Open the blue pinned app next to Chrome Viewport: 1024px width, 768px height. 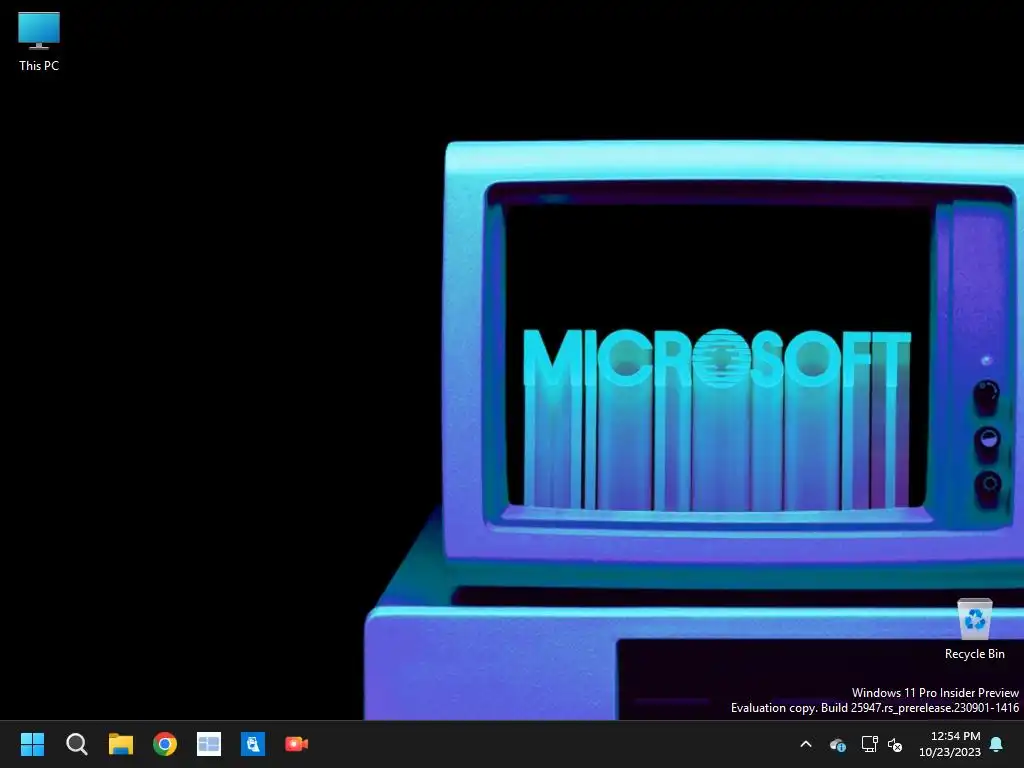pyautogui.click(x=253, y=744)
